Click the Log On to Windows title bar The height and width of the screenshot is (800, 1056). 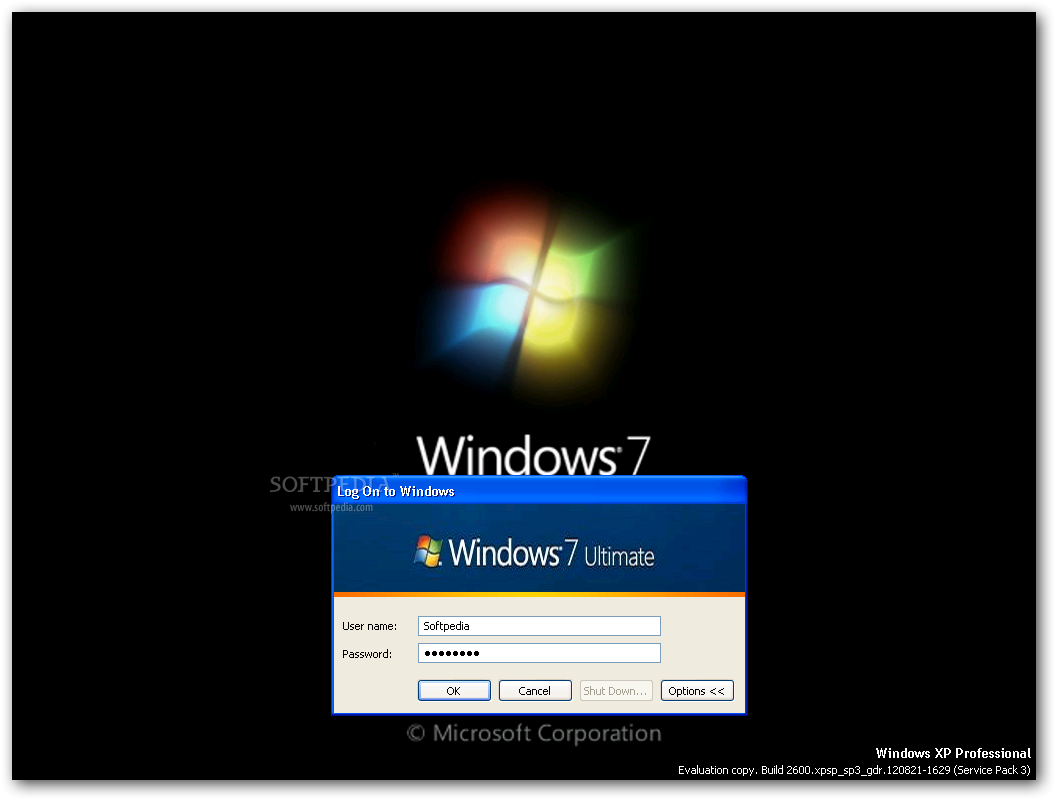click(539, 491)
